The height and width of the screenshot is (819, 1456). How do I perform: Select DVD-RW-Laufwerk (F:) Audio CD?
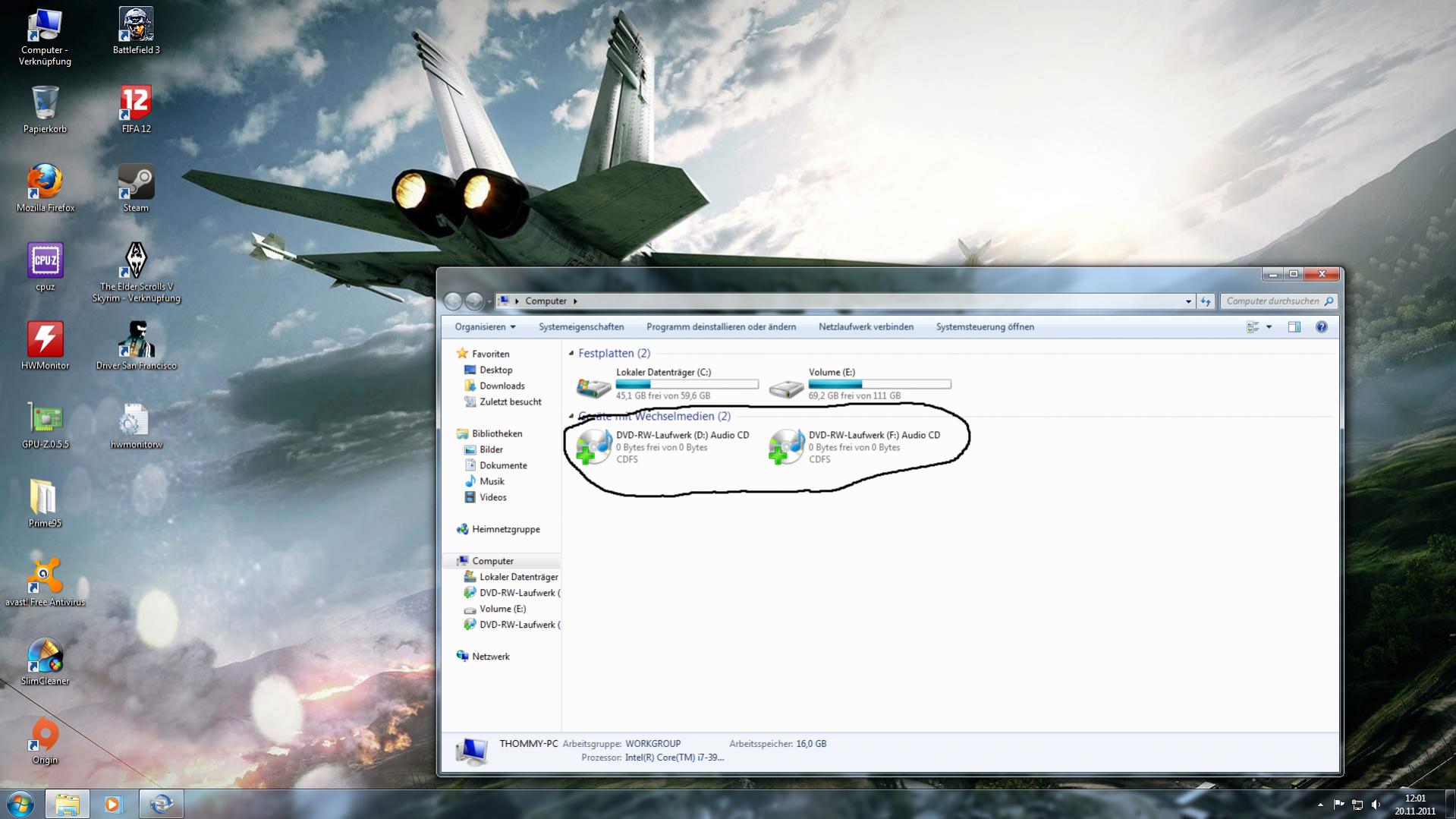(855, 447)
